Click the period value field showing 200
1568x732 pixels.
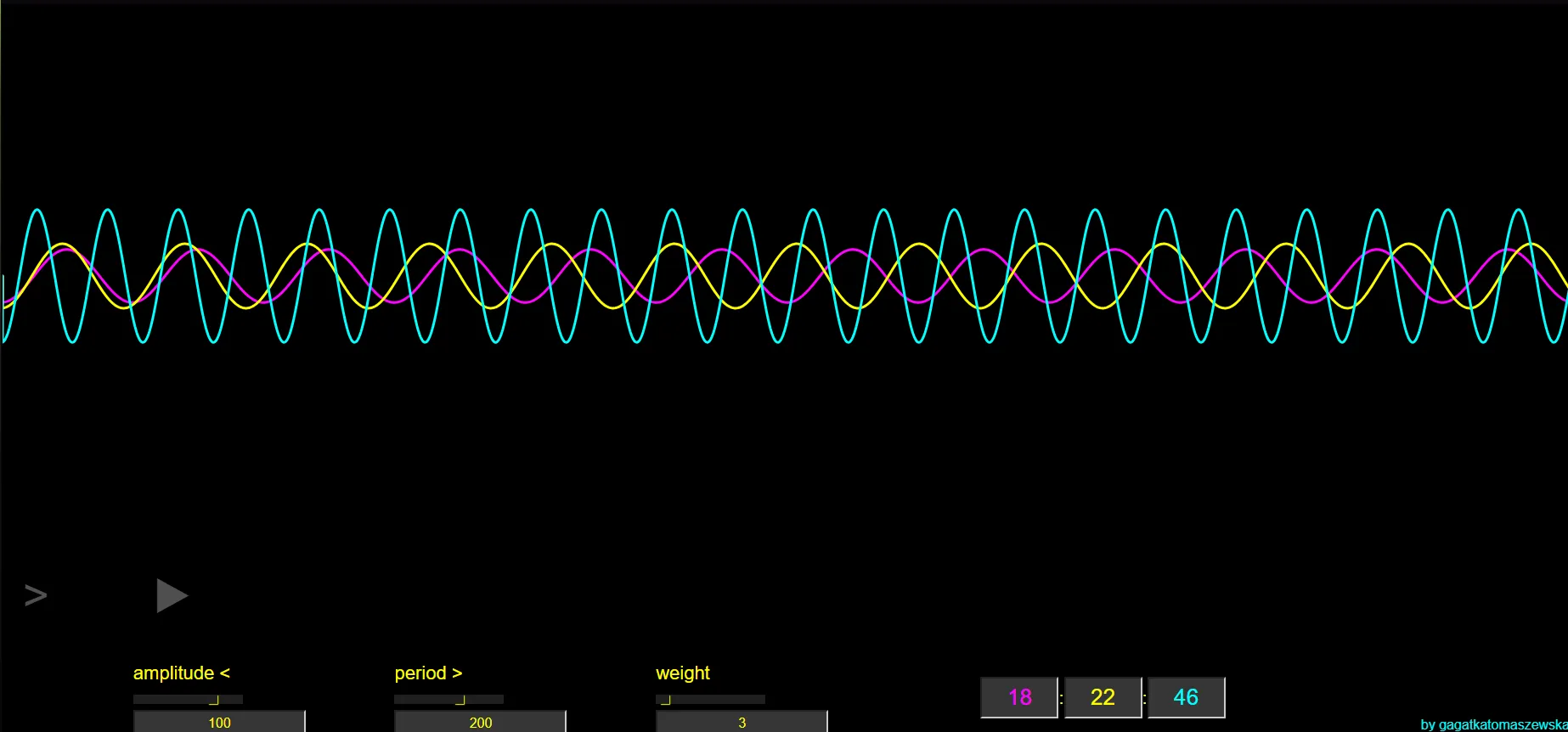click(x=480, y=722)
